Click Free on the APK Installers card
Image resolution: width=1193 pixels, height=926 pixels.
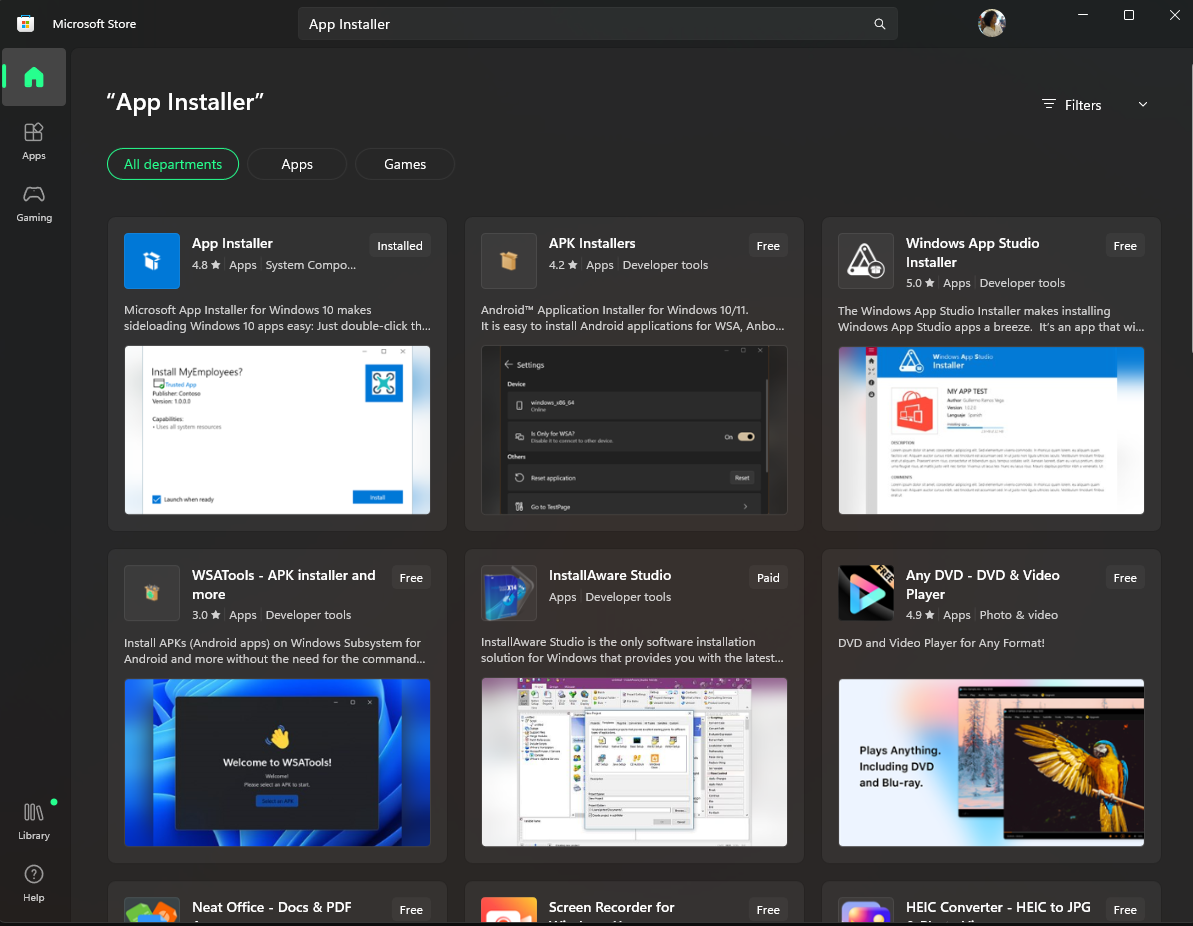768,245
